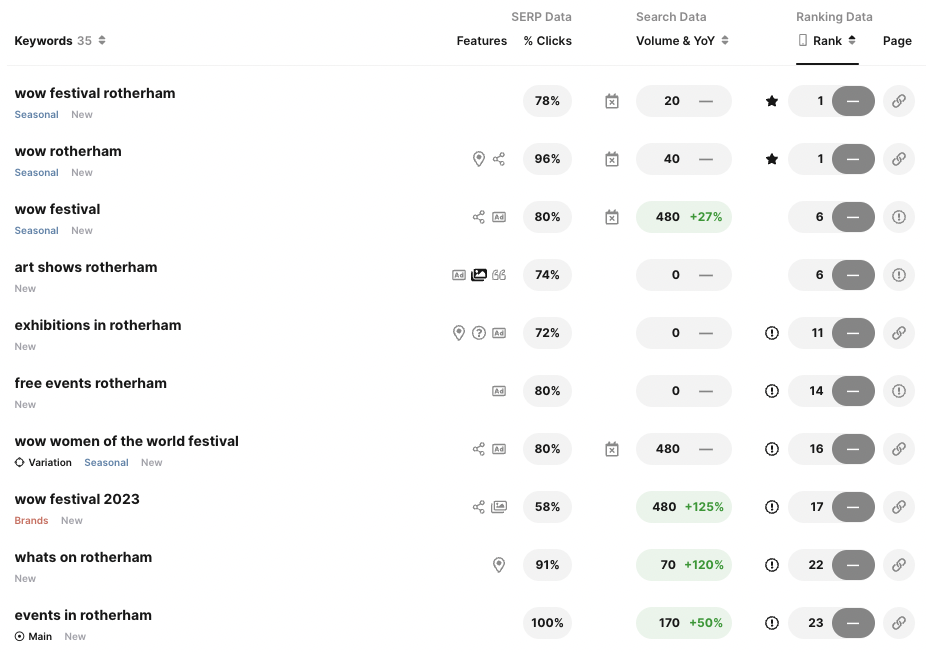
Task: Toggle rank change pill for wow festival
Action: coord(853,217)
